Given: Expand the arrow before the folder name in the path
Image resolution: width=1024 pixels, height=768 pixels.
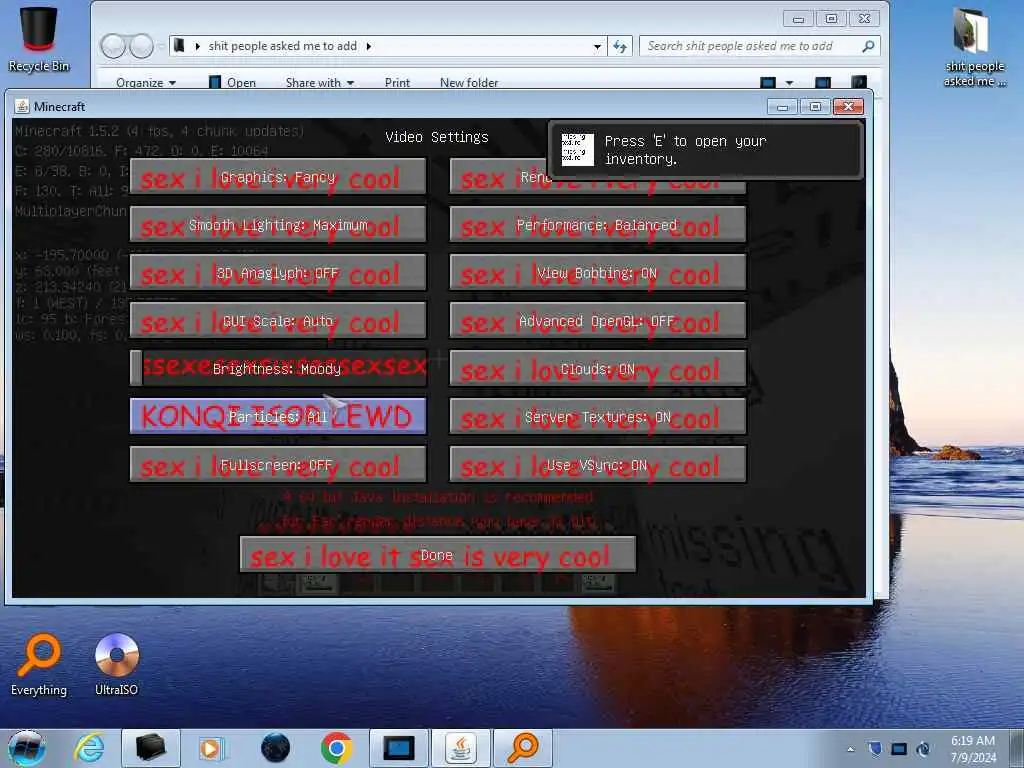Looking at the screenshot, I should pyautogui.click(x=197, y=46).
